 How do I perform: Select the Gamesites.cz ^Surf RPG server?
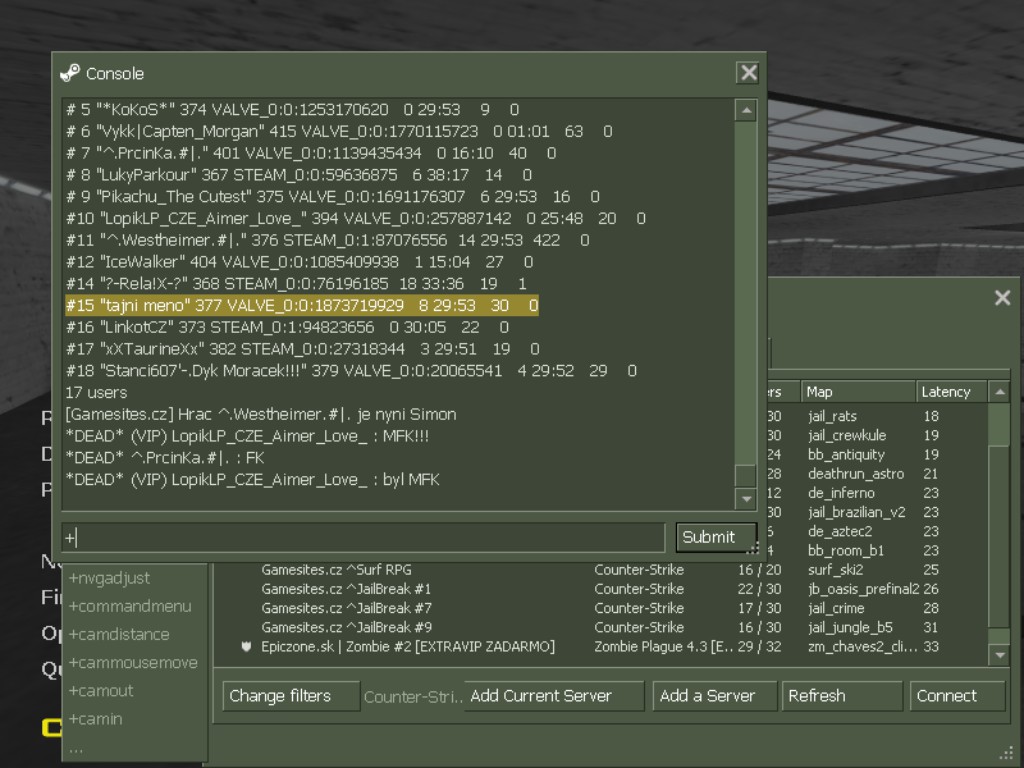601,569
